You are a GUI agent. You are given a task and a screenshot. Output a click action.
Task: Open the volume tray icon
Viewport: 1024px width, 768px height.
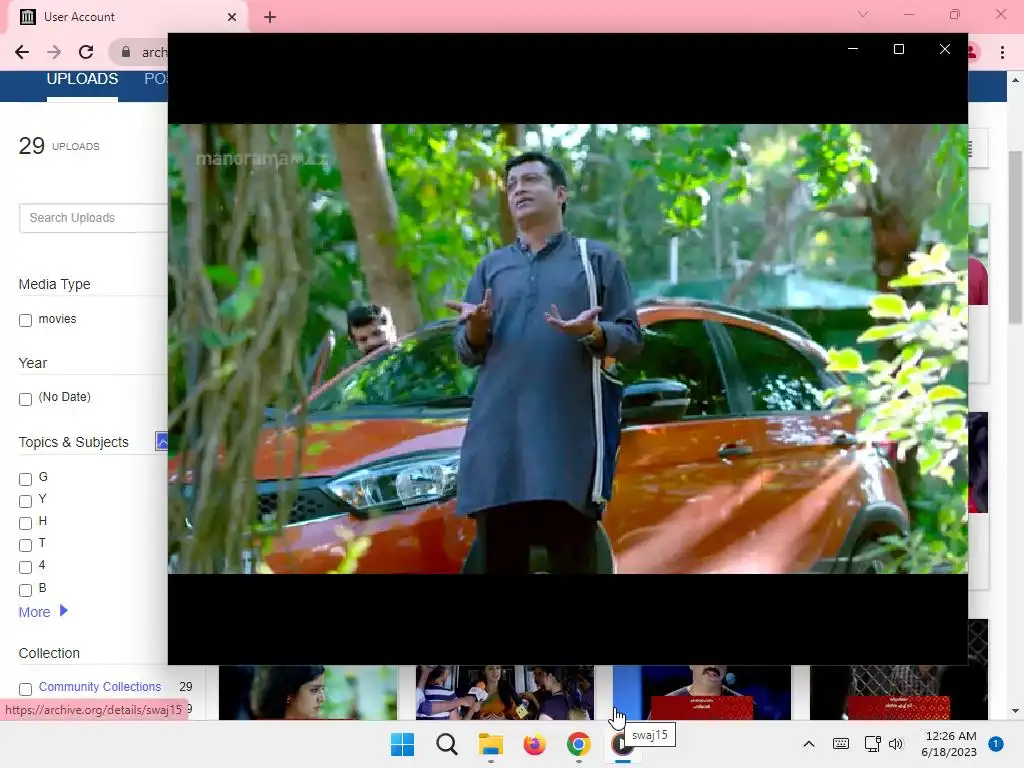896,744
